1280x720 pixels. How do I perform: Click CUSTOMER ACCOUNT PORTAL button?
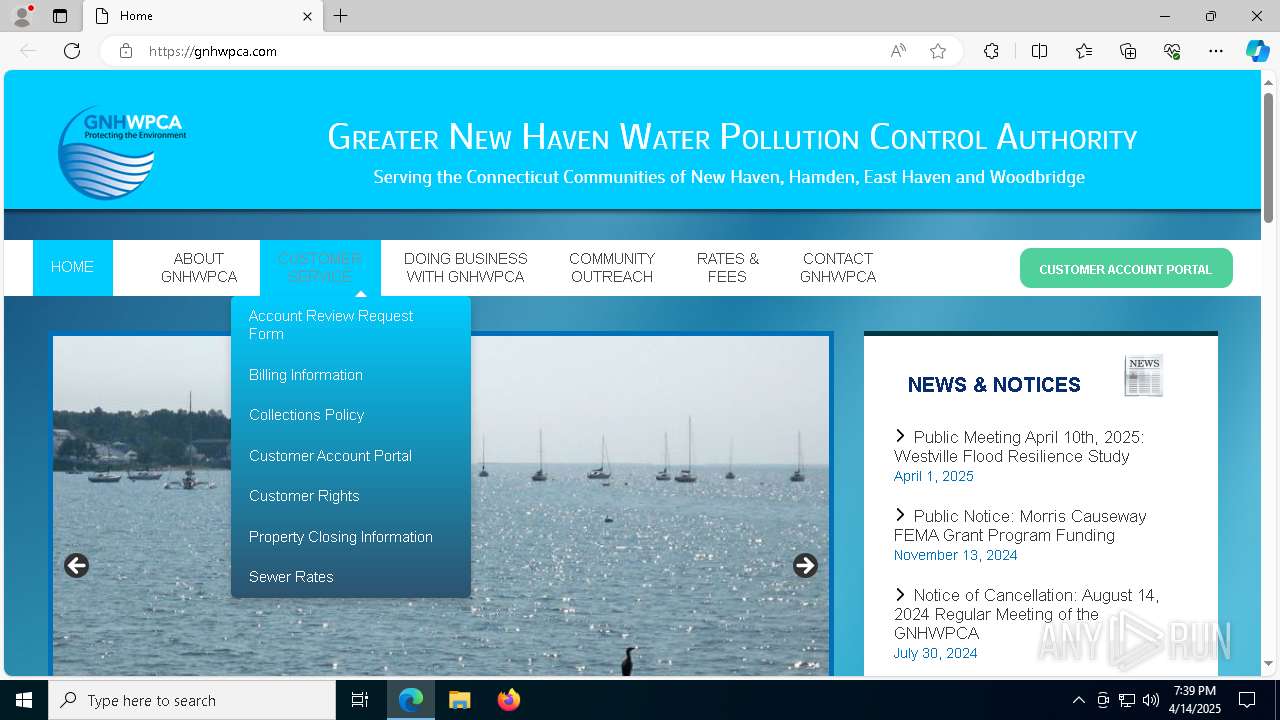[1126, 269]
